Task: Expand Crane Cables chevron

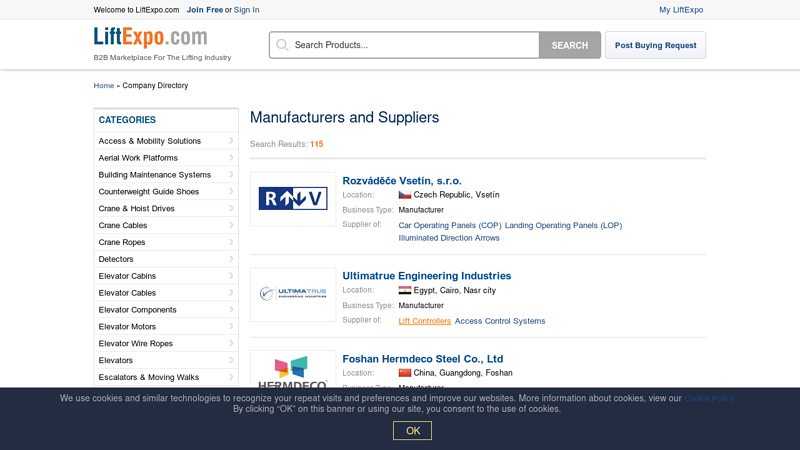Action: point(231,225)
